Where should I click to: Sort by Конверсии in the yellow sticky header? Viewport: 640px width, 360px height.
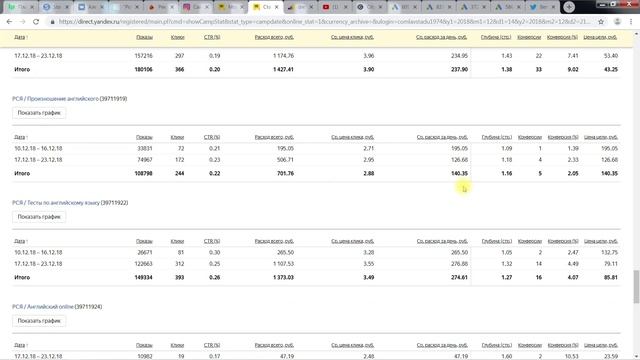click(529, 37)
